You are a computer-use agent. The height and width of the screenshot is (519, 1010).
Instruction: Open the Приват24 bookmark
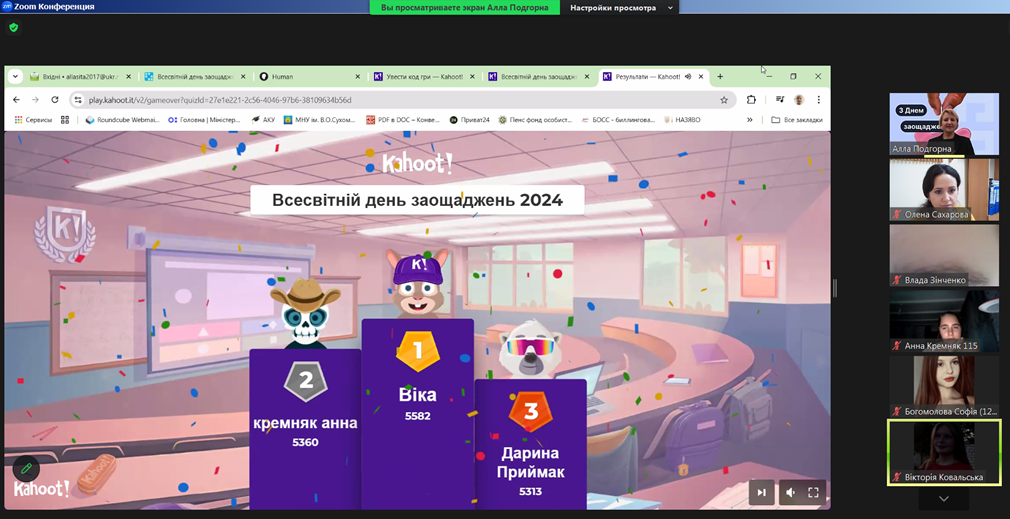[470, 120]
